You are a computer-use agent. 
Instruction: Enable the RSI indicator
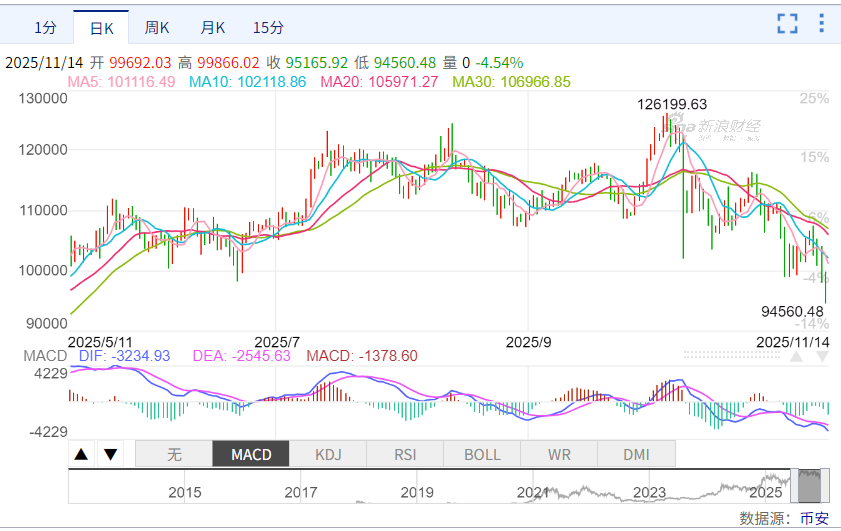[x=405, y=455]
